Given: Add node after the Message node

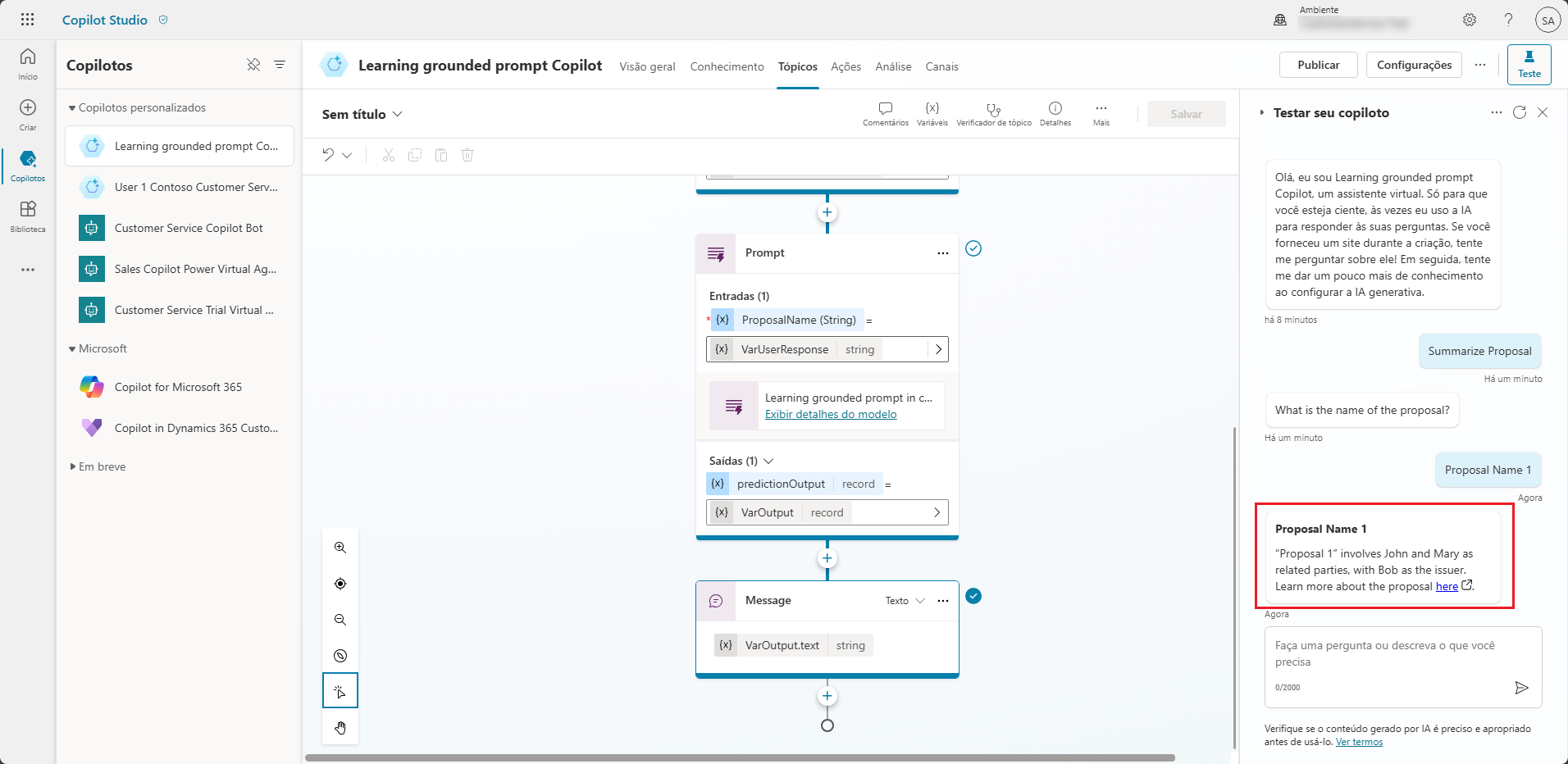Looking at the screenshot, I should click(x=827, y=697).
